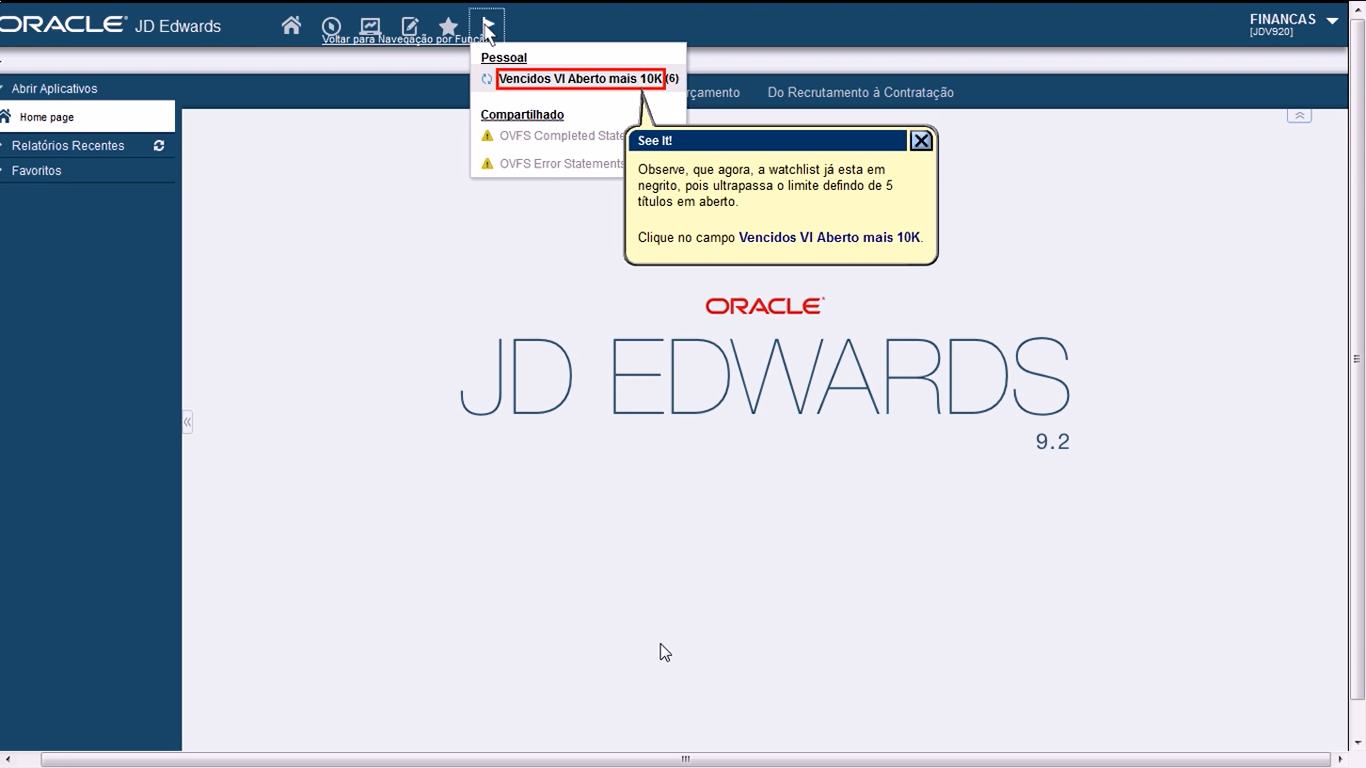Open the Favorites star icon
Screen dimensions: 1366x768
pos(448,26)
